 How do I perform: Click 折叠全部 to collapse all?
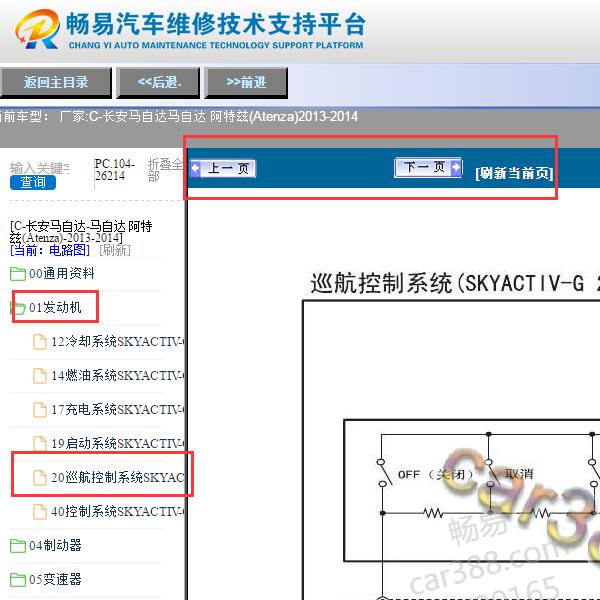click(165, 170)
